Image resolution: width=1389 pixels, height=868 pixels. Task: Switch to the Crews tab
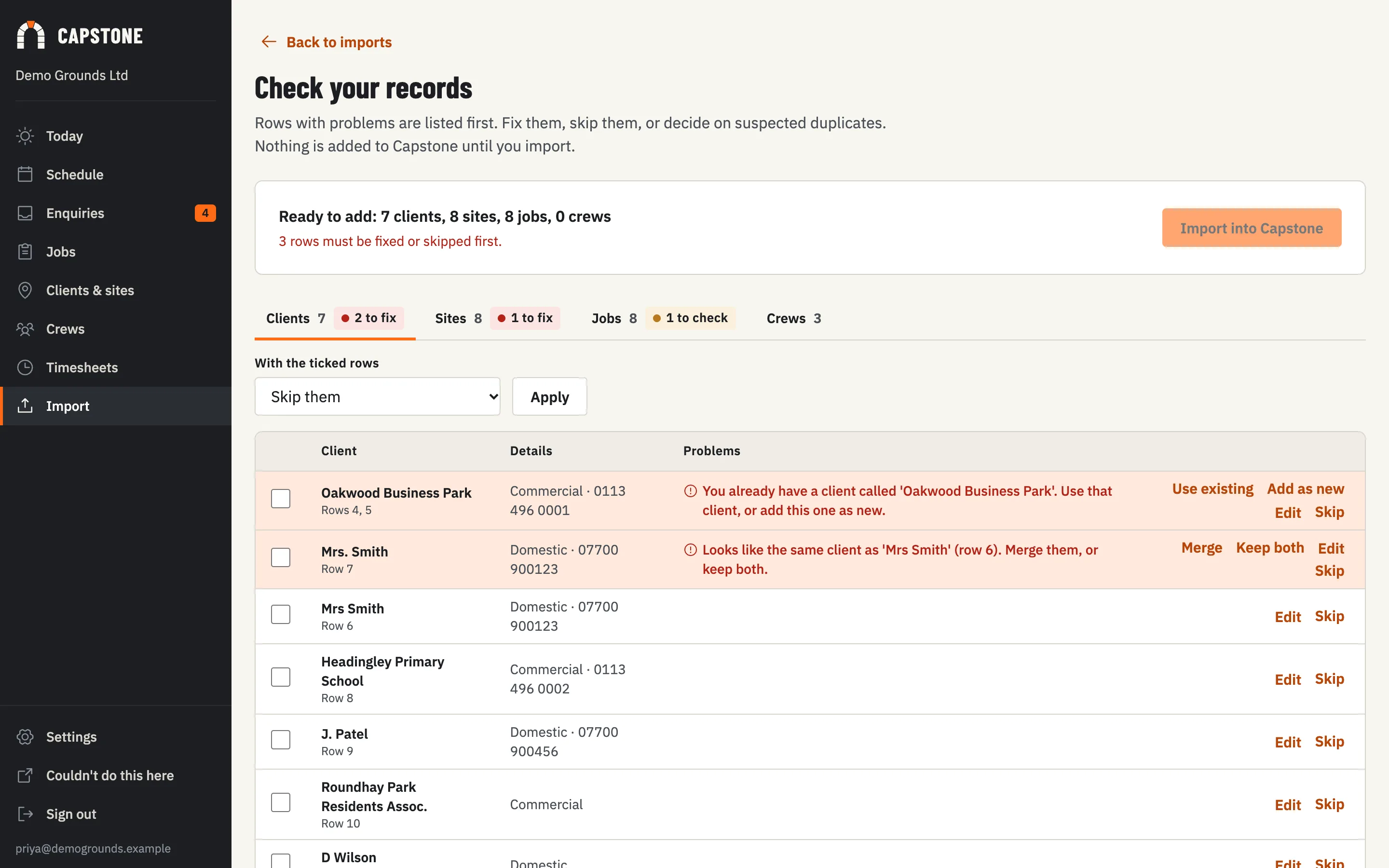coord(794,319)
